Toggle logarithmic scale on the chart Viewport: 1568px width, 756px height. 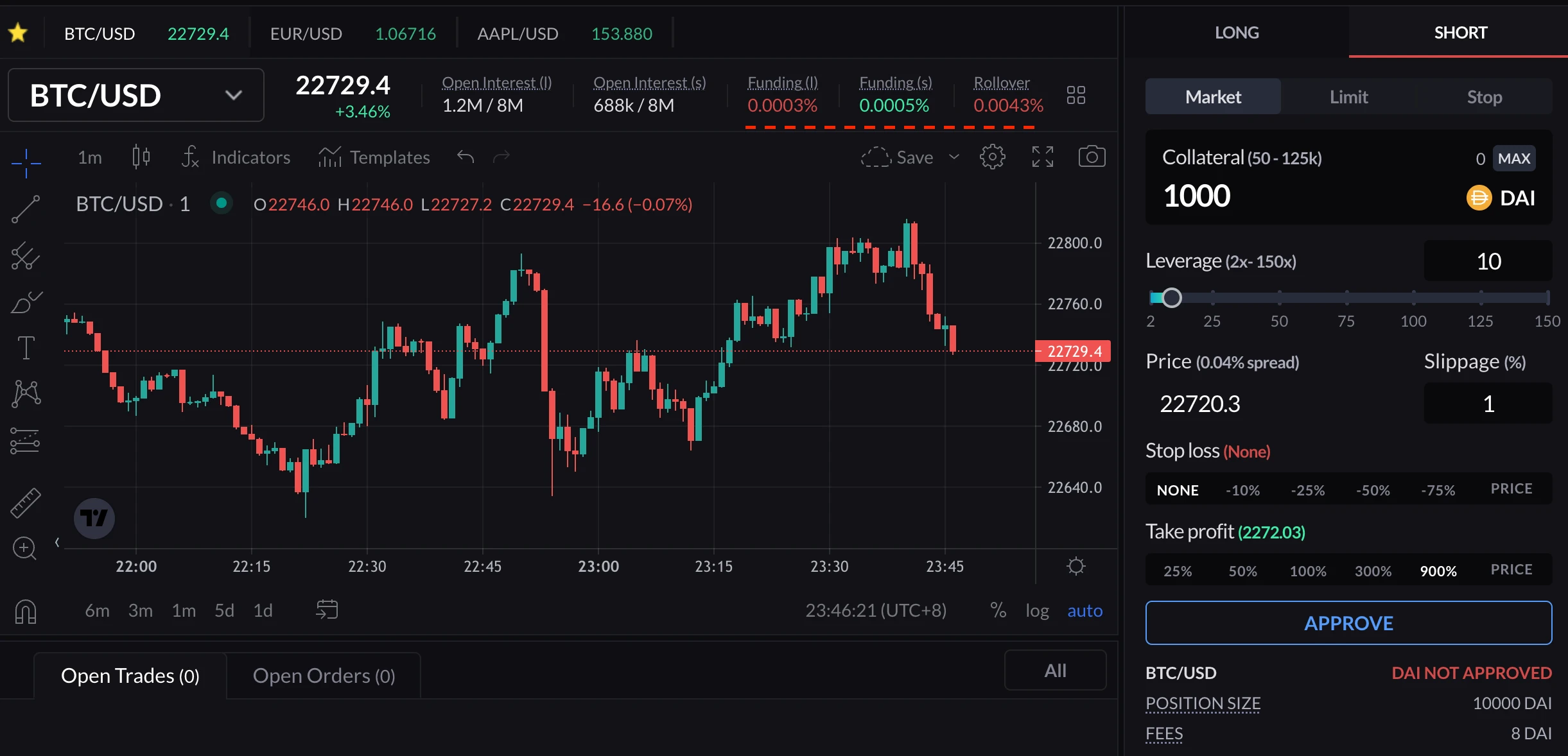(x=1036, y=610)
